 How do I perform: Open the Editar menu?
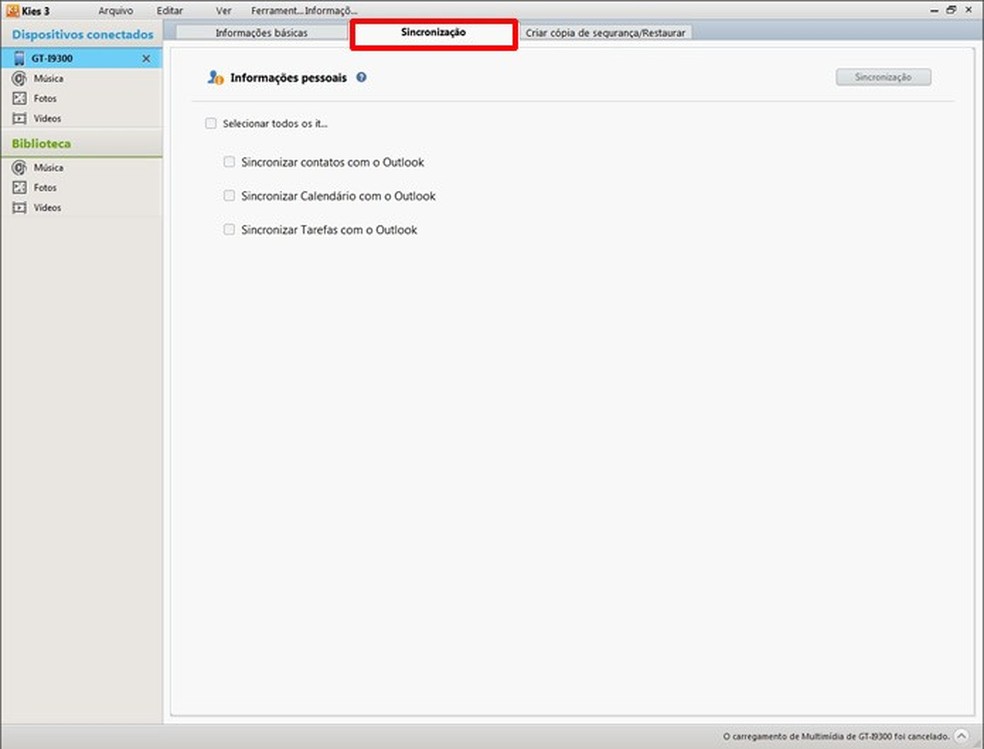[x=169, y=11]
